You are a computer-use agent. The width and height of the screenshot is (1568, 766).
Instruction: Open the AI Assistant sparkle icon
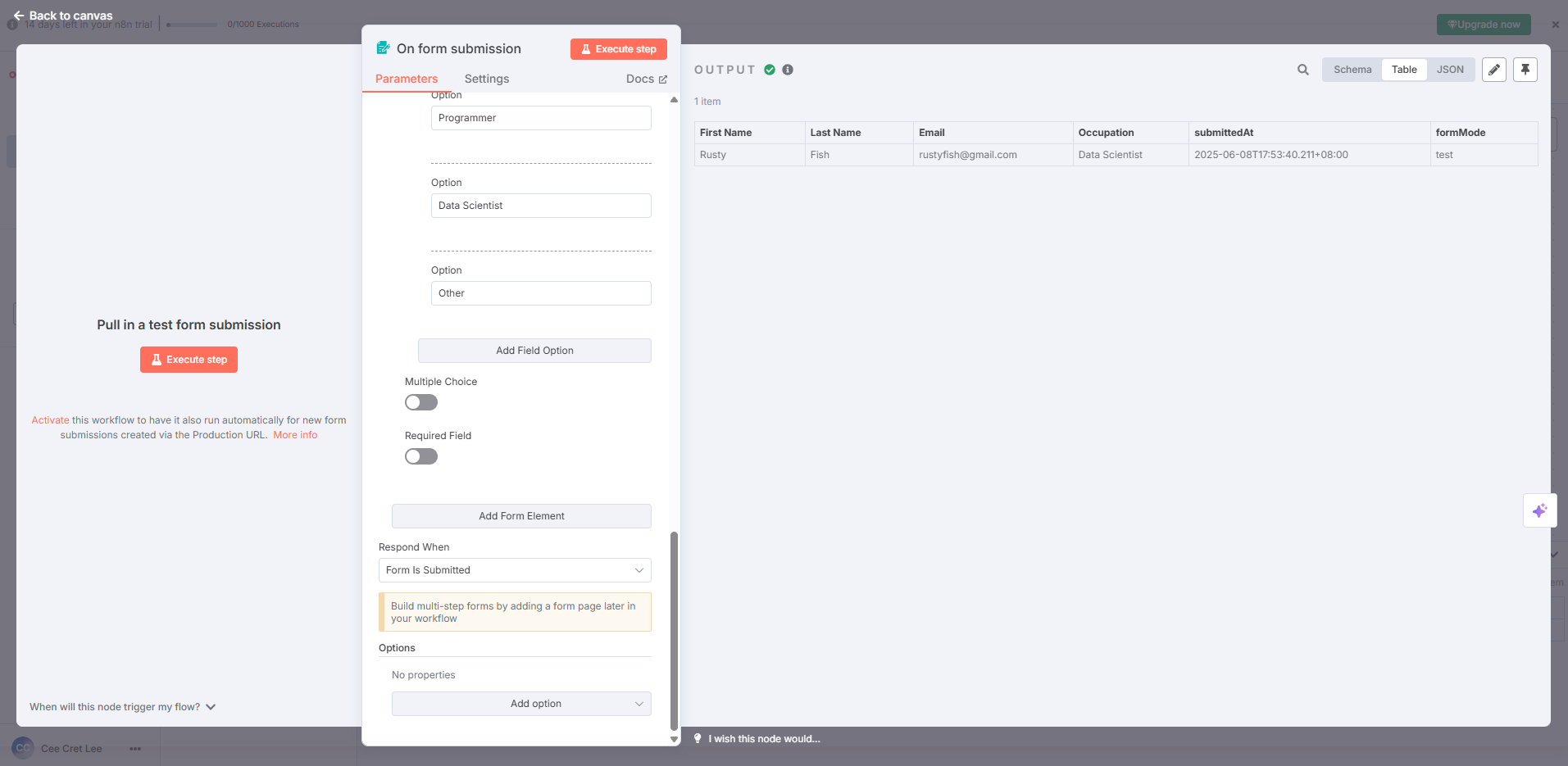tap(1540, 510)
